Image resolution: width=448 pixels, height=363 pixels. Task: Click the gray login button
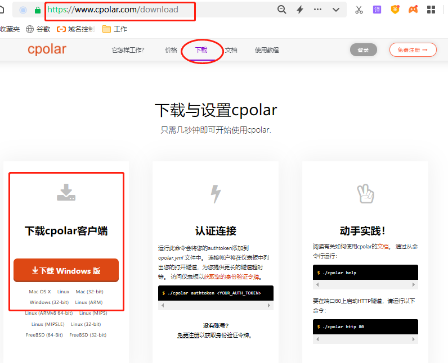click(363, 50)
